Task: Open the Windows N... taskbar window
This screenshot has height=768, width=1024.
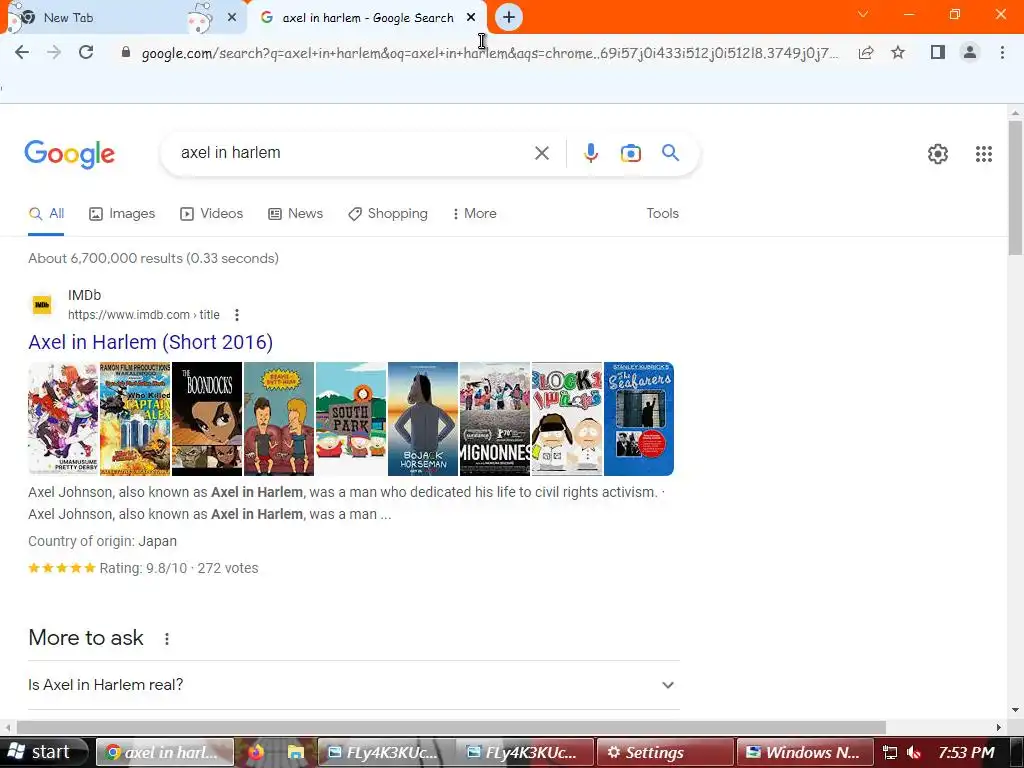Action: (805, 752)
